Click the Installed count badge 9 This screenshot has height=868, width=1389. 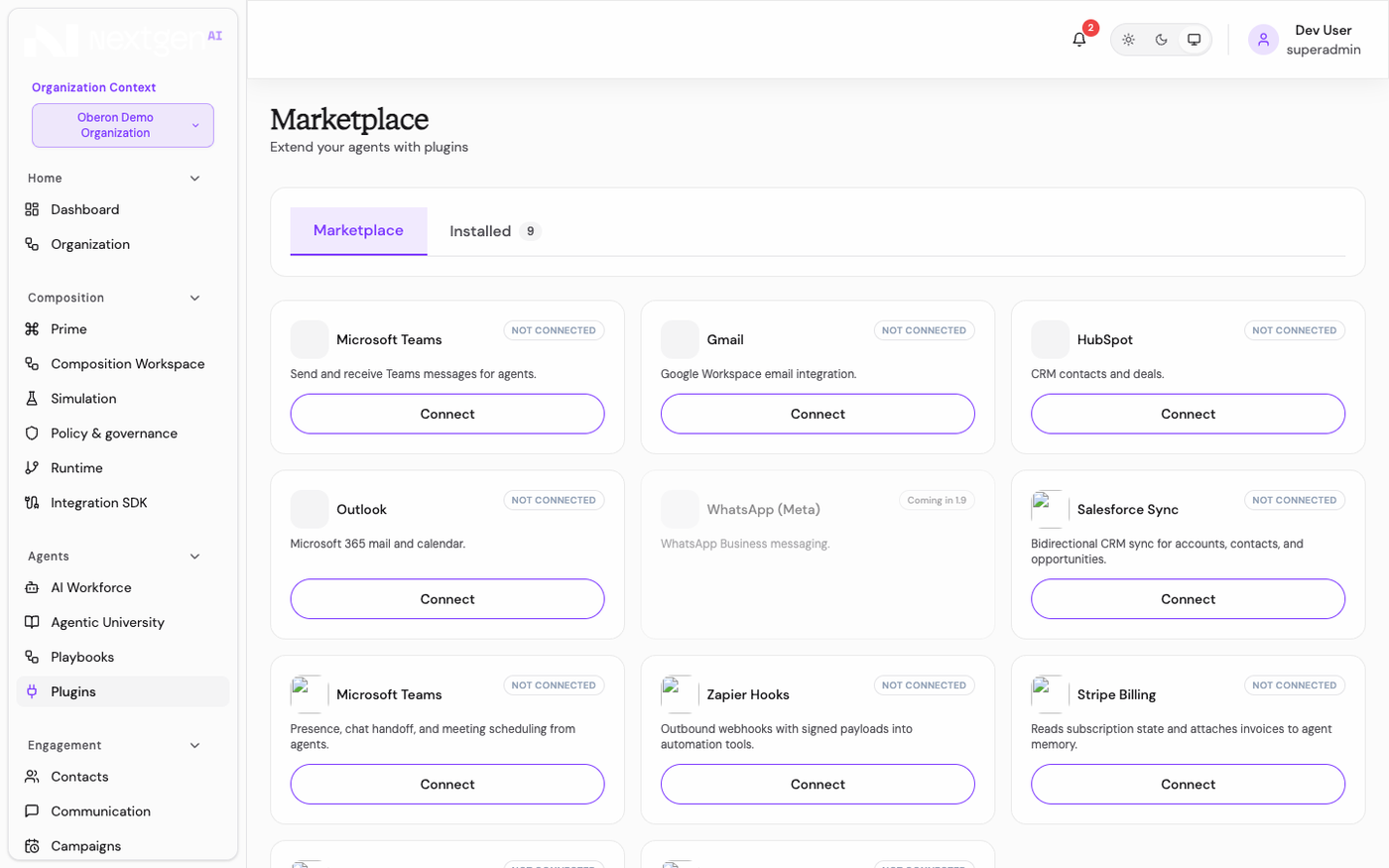[531, 231]
